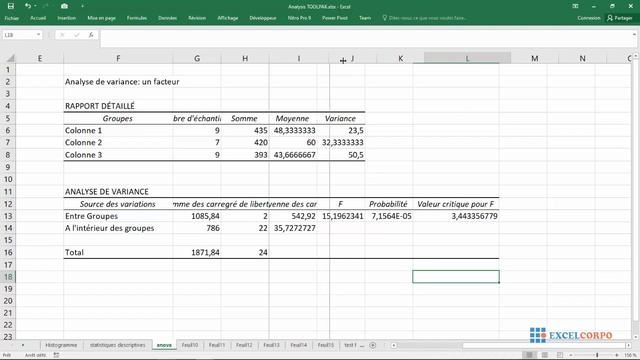The width and height of the screenshot is (640, 360).
Task: Open the Mise en page tab
Action: pos(101,18)
